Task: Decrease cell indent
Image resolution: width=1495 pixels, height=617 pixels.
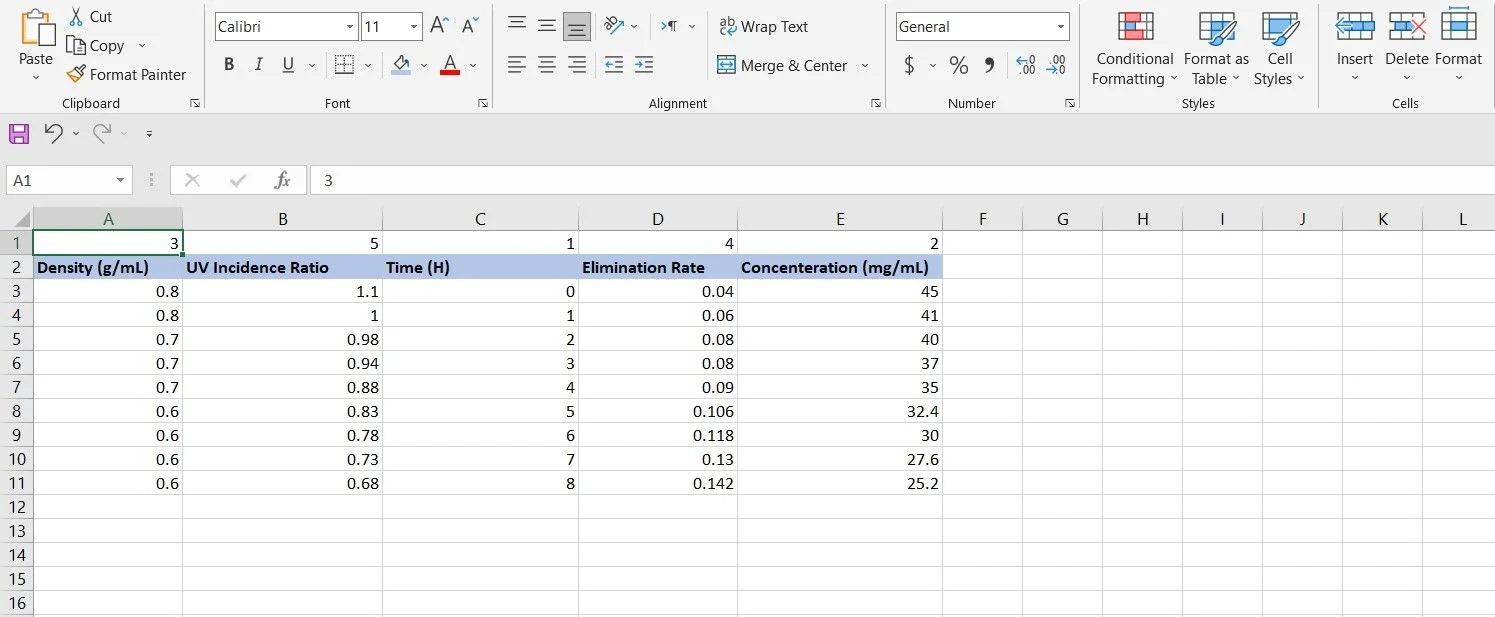Action: point(614,65)
